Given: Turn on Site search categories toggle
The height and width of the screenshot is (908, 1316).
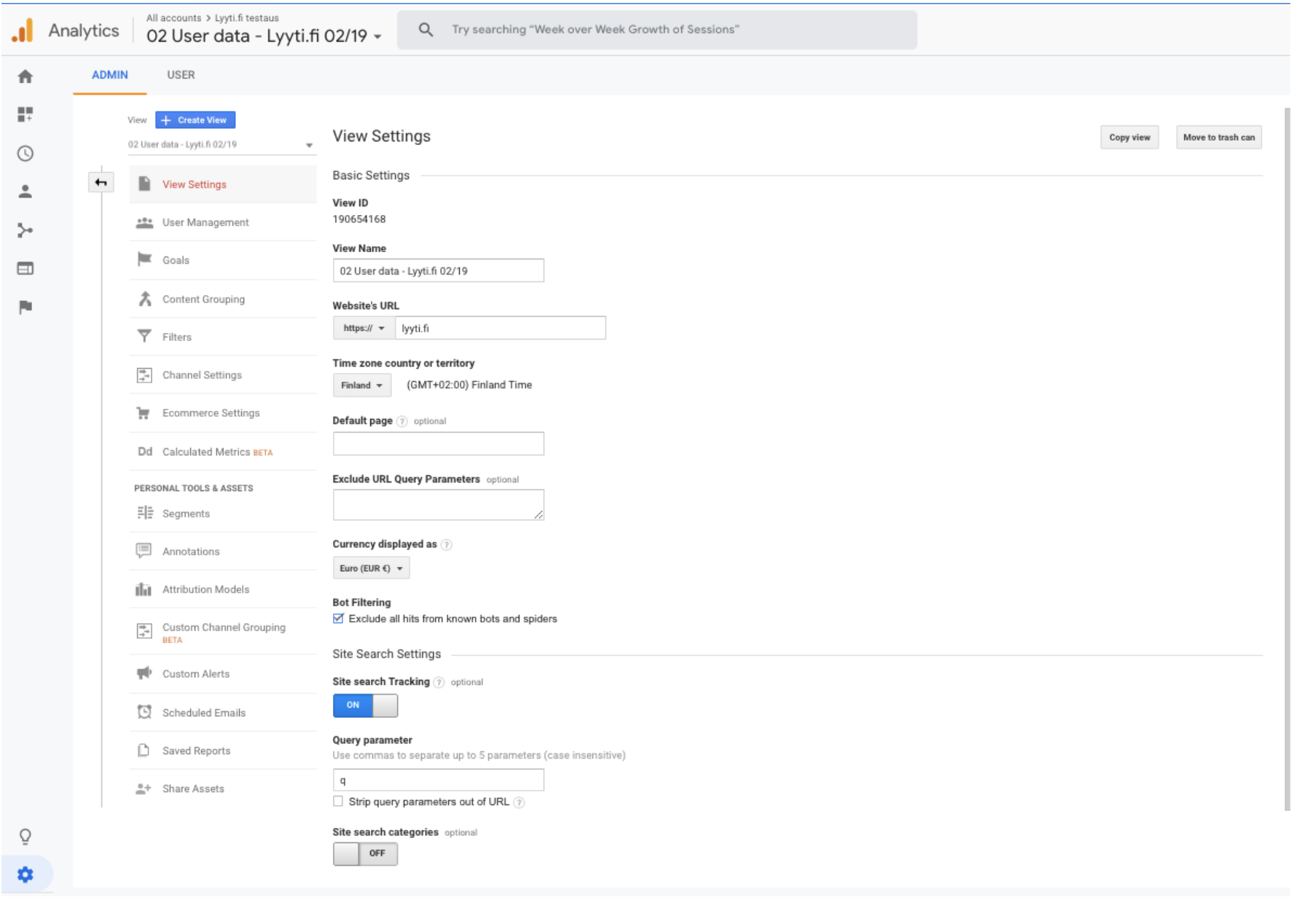Looking at the screenshot, I should coord(365,853).
